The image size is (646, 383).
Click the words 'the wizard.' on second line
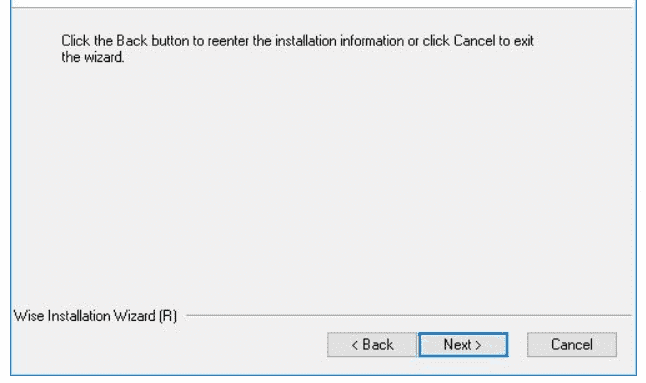[x=93, y=57]
